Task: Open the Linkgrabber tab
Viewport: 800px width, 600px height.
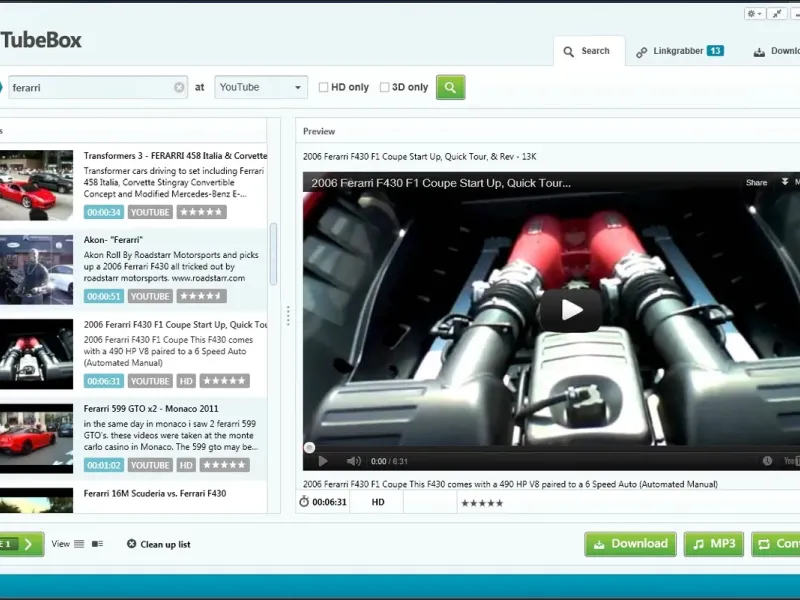Action: click(680, 51)
